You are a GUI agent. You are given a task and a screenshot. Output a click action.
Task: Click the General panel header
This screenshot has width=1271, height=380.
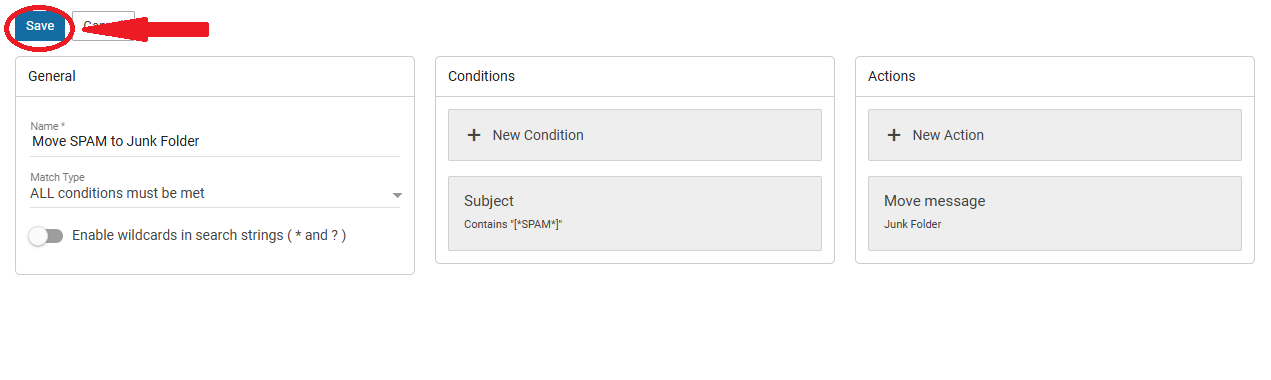pos(215,76)
